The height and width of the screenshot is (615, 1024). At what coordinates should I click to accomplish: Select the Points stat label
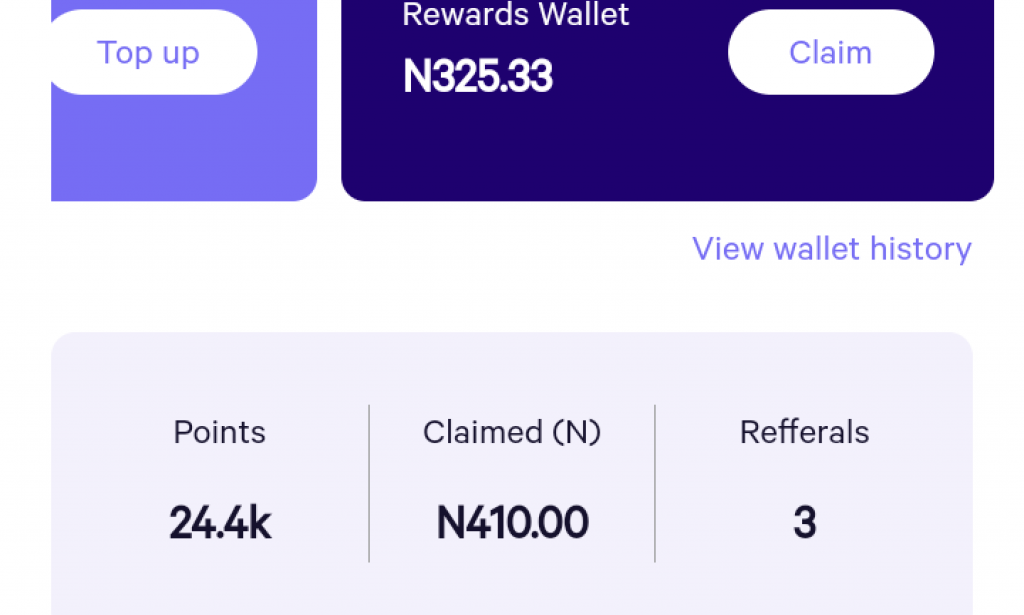[x=219, y=432]
